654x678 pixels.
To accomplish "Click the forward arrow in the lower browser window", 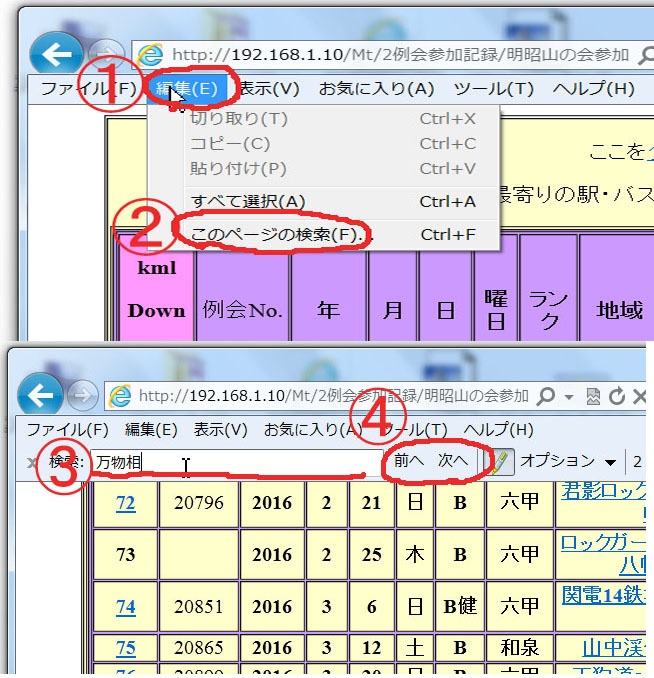I will 83,396.
